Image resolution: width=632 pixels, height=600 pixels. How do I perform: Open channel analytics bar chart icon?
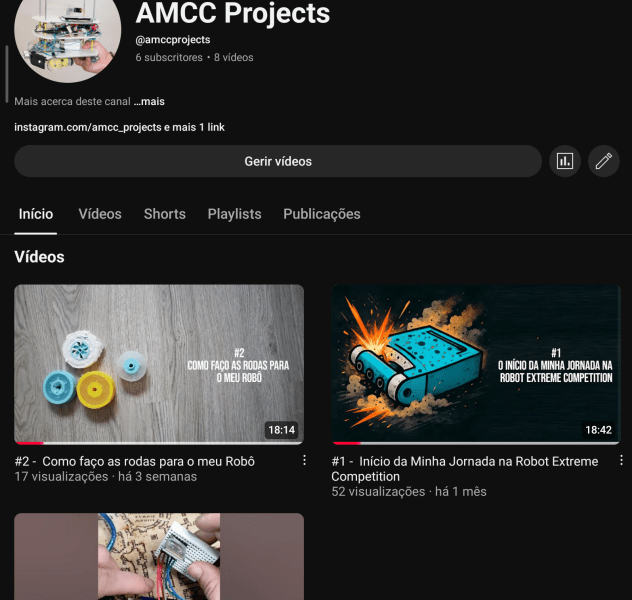(x=565, y=161)
